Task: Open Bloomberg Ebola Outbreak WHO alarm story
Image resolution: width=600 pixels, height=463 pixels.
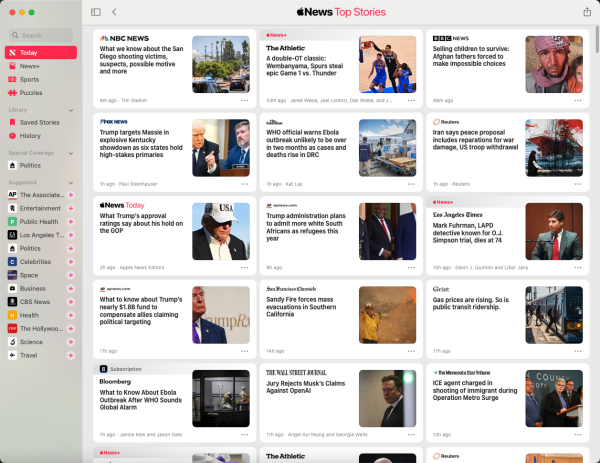Action: pos(140,400)
